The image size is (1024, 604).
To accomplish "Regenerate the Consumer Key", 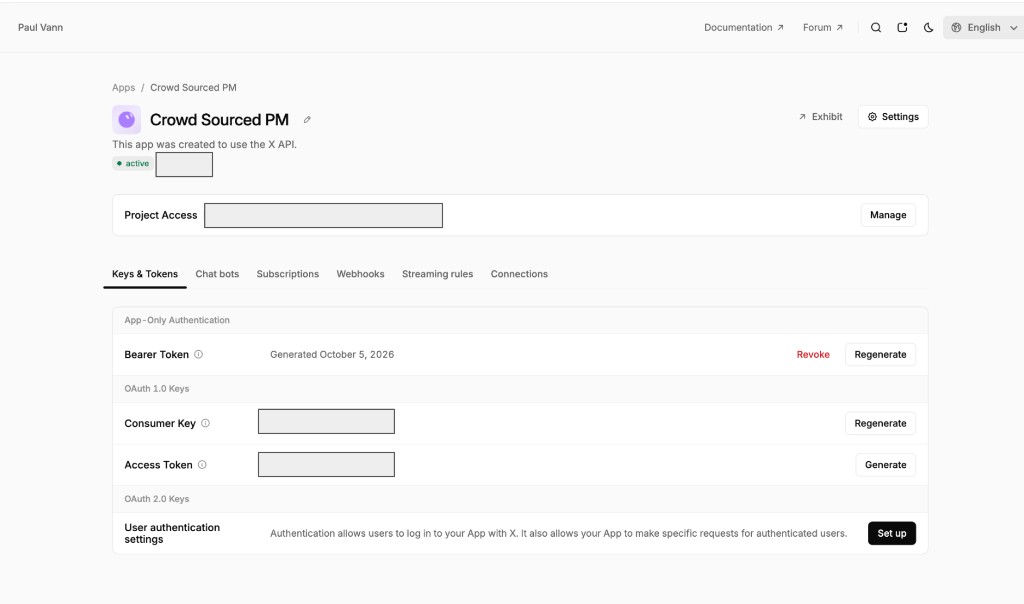I will (880, 423).
